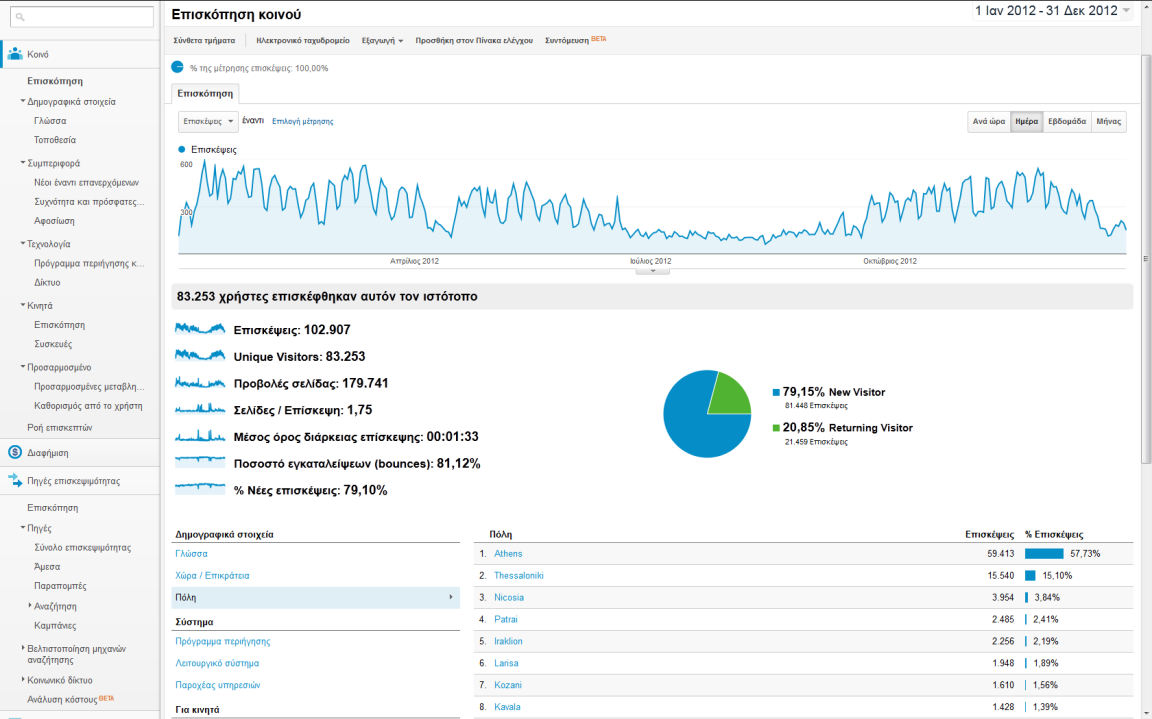Viewport: 1152px width, 719px height.
Task: Collapse the Τεχνολογία sidebar section
Action: point(23,244)
